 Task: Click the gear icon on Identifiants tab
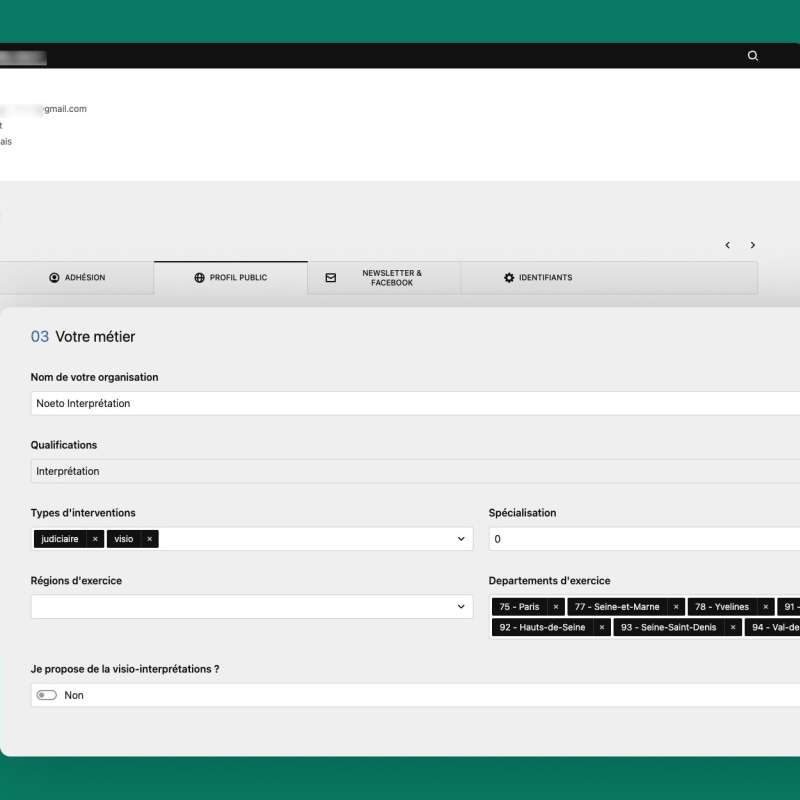click(510, 277)
